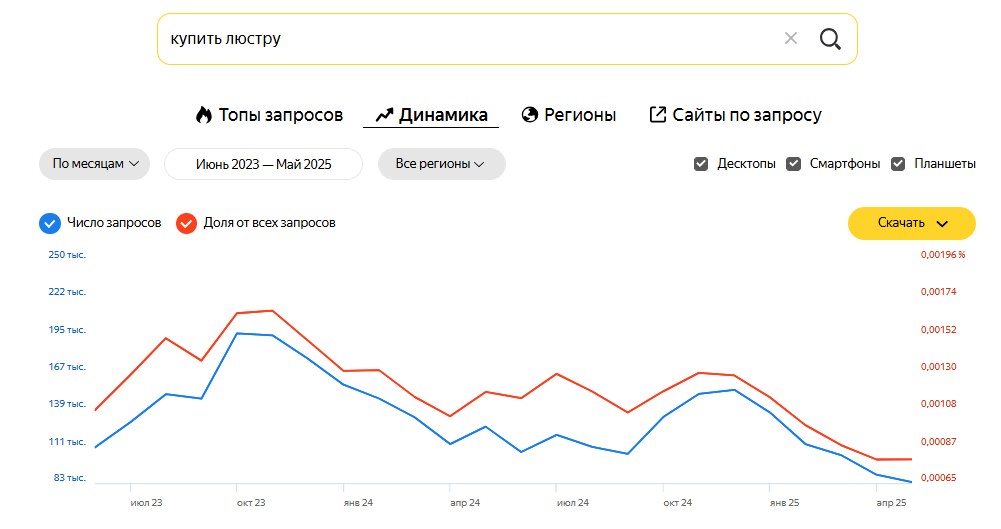Click the external link icon for sites
Screen dimensions: 1001x529
pos(658,115)
